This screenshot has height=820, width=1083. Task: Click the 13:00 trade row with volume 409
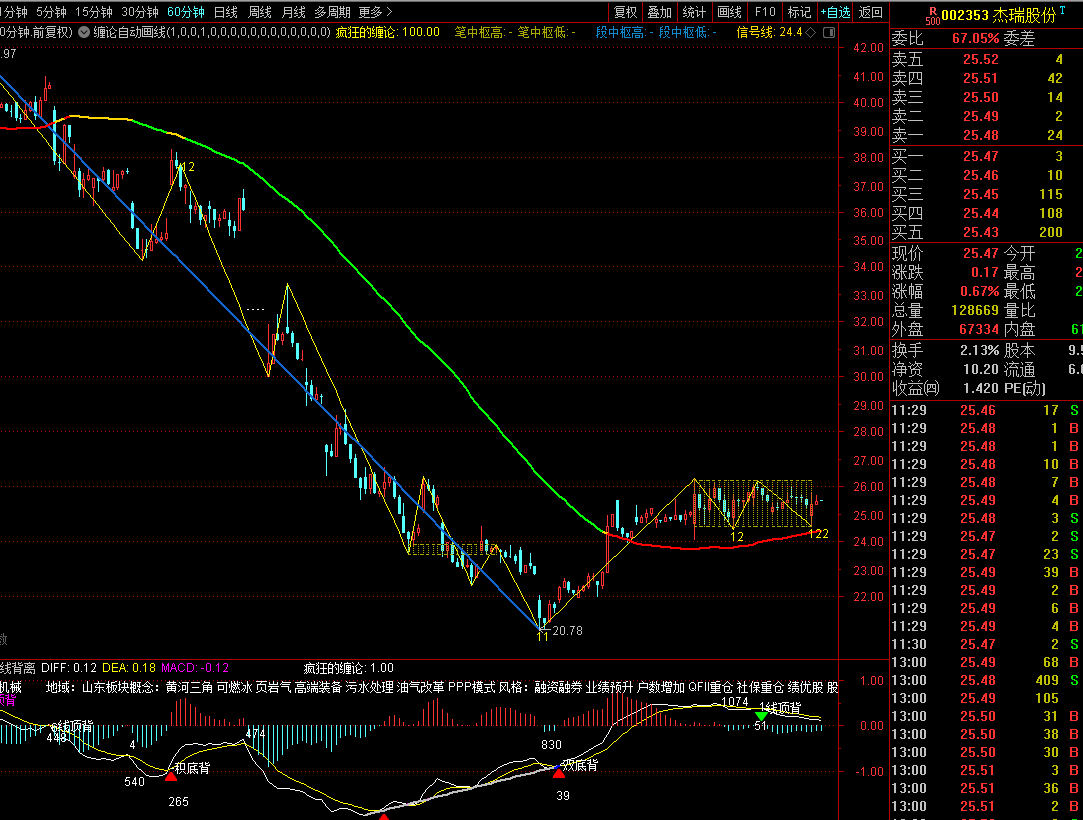coord(986,680)
